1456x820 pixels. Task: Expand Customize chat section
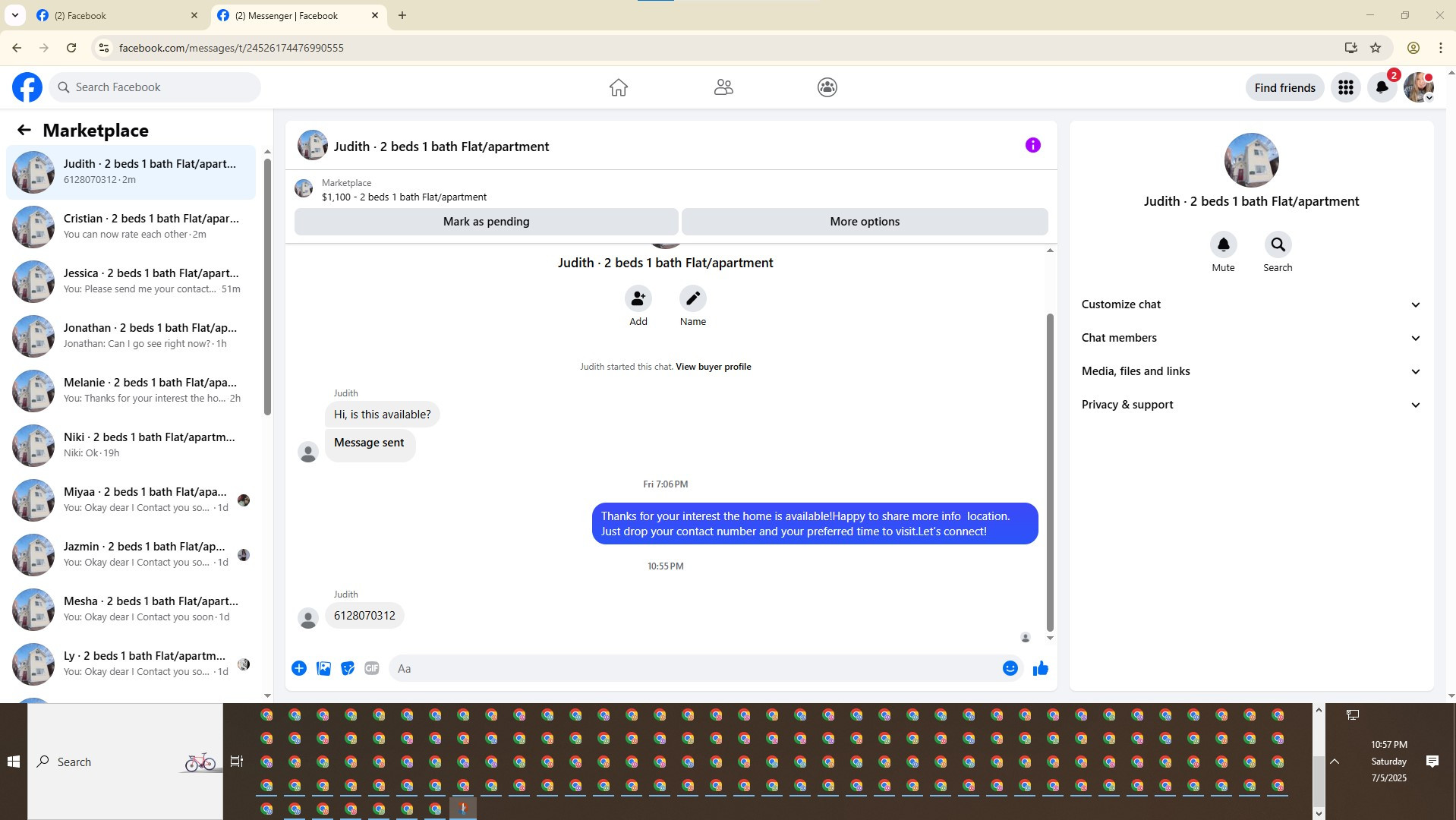point(1251,304)
